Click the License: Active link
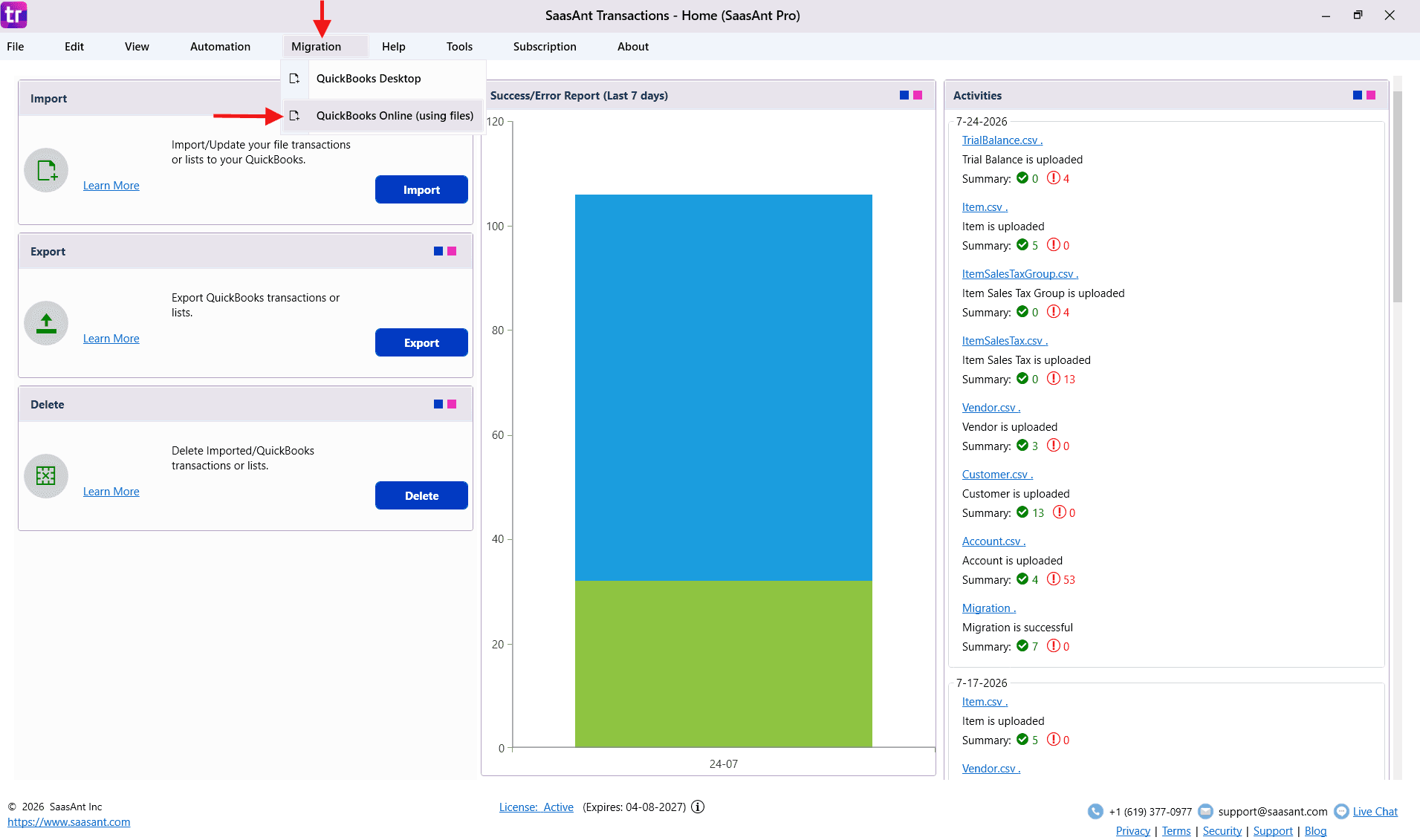This screenshot has width=1420, height=840. point(536,807)
